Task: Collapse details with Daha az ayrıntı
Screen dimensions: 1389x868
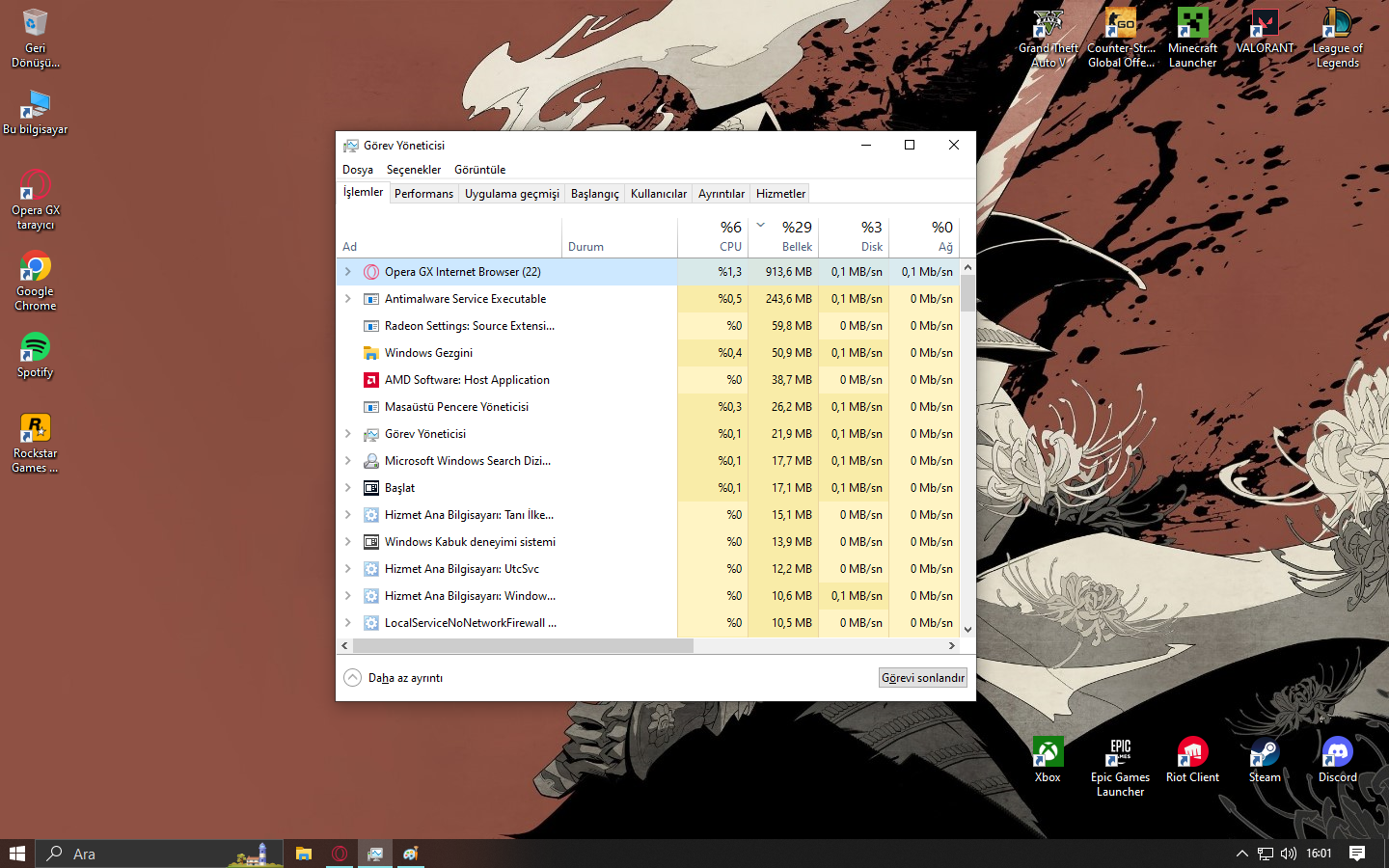Action: [x=394, y=678]
